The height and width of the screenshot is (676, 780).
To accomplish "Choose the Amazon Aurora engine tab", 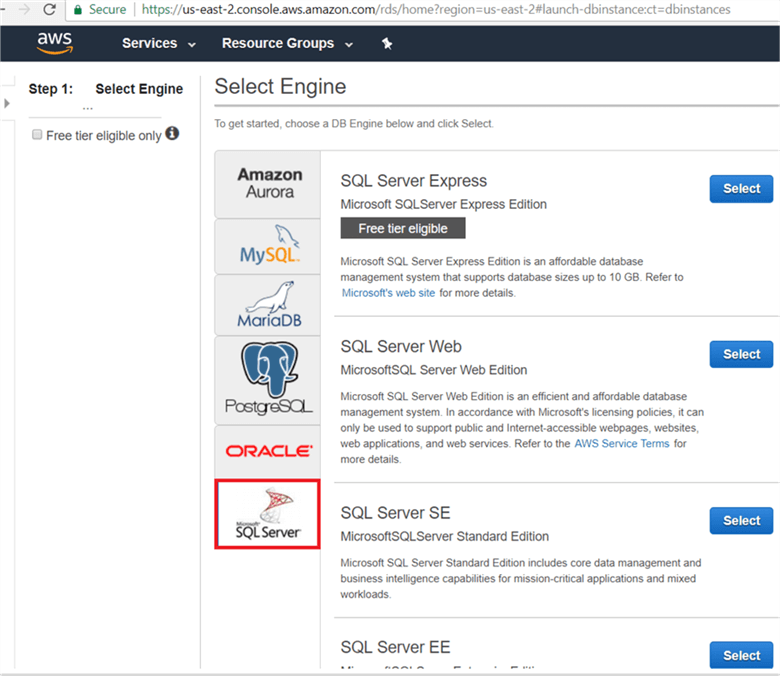I will click(x=268, y=184).
